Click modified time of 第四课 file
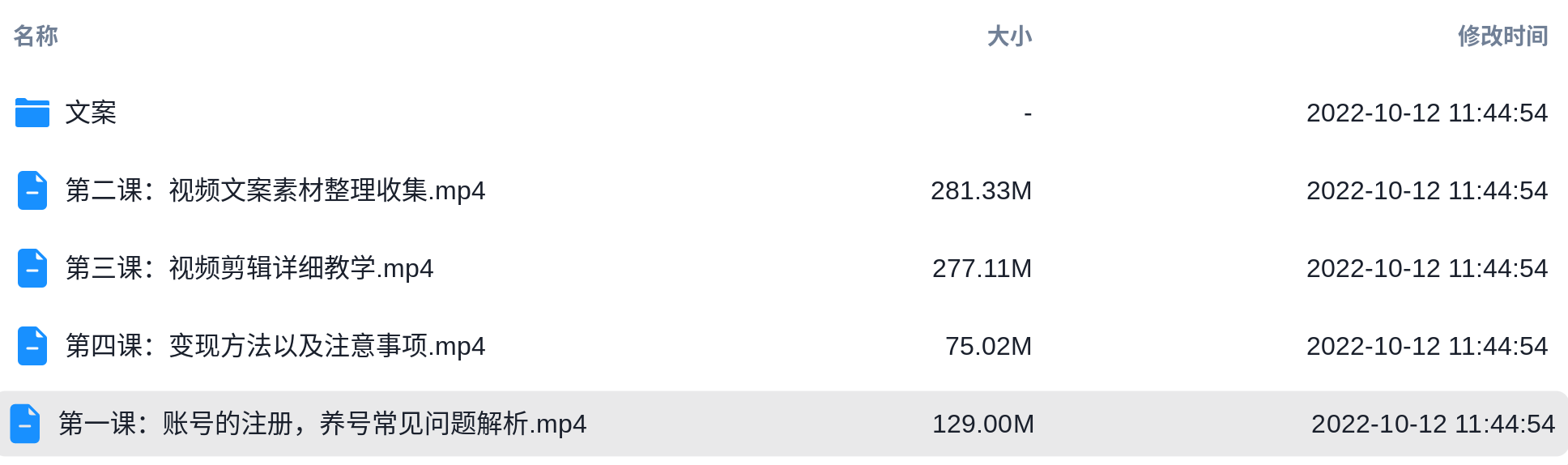The width and height of the screenshot is (1568, 465). 1427,346
